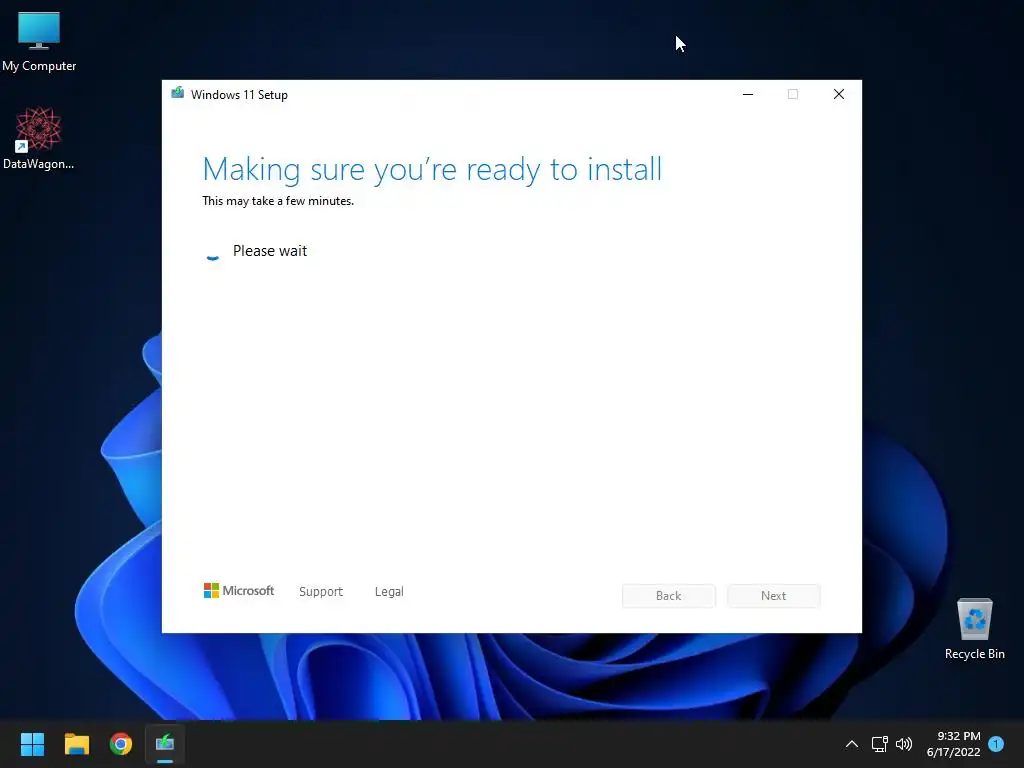The height and width of the screenshot is (768, 1024).
Task: Open the Support link in Setup
Action: pyautogui.click(x=321, y=592)
